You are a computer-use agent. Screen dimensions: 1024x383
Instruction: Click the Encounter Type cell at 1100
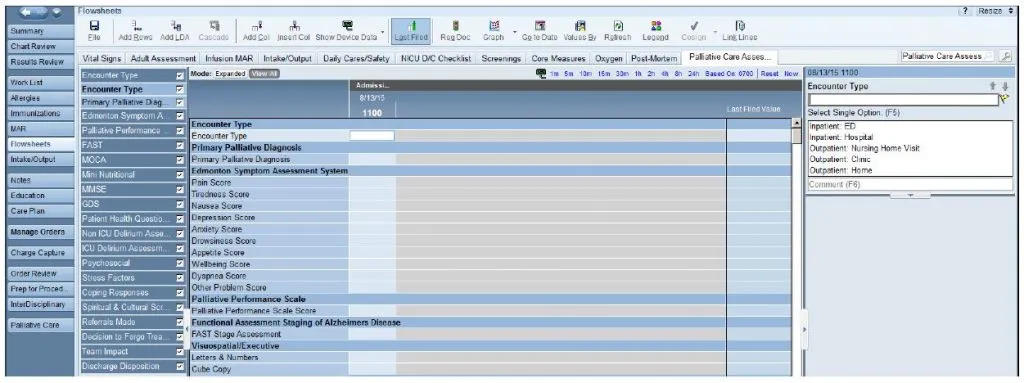pyautogui.click(x=372, y=136)
